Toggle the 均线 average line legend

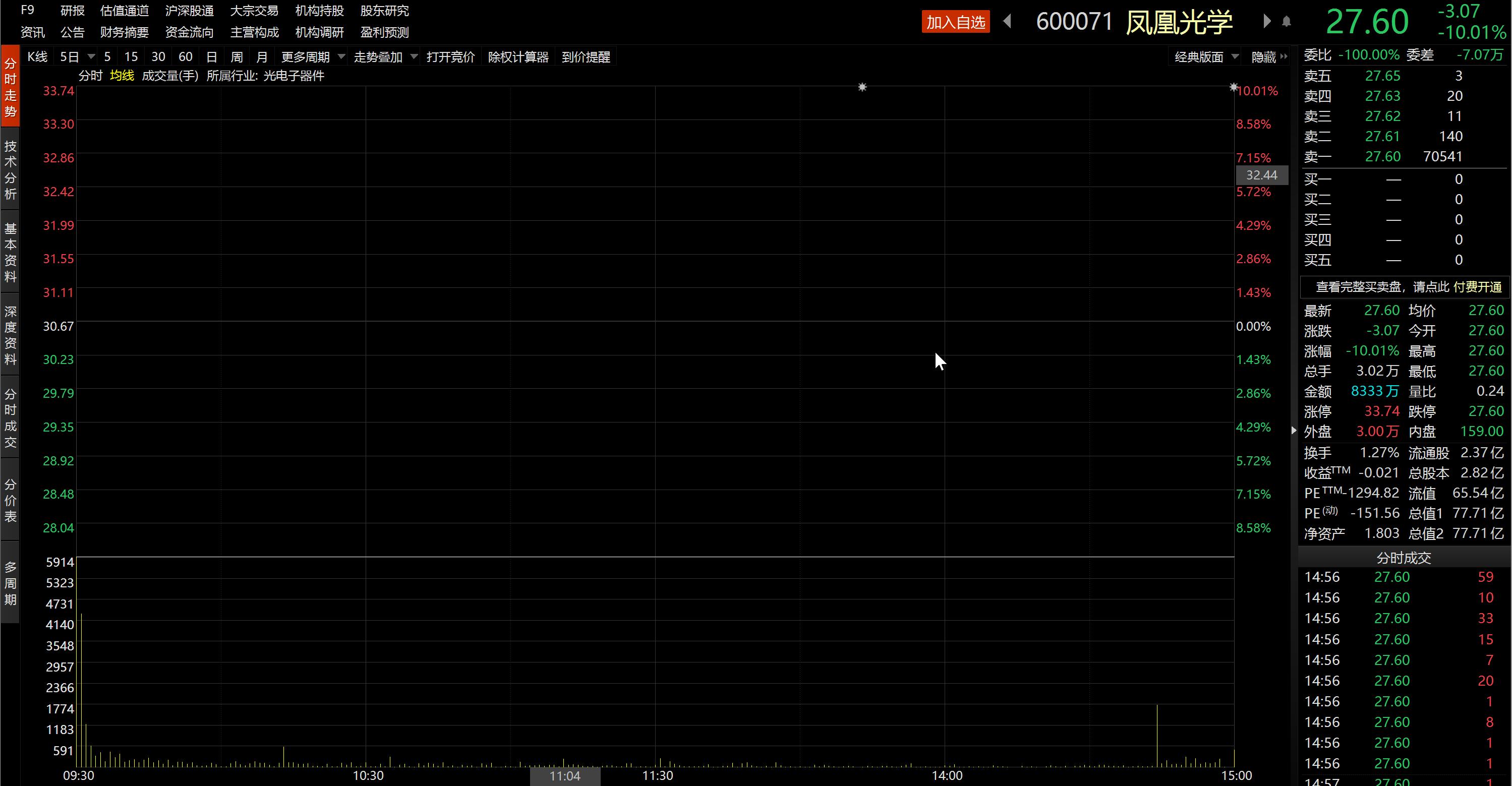(x=122, y=76)
